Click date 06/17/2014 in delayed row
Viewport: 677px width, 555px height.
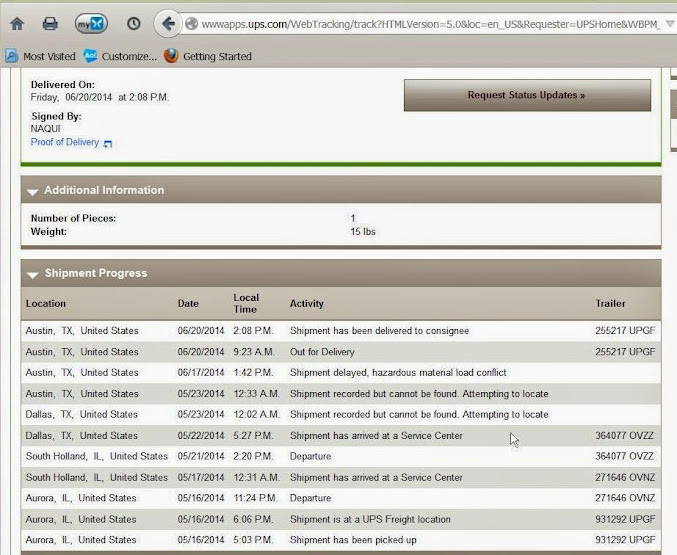201,372
